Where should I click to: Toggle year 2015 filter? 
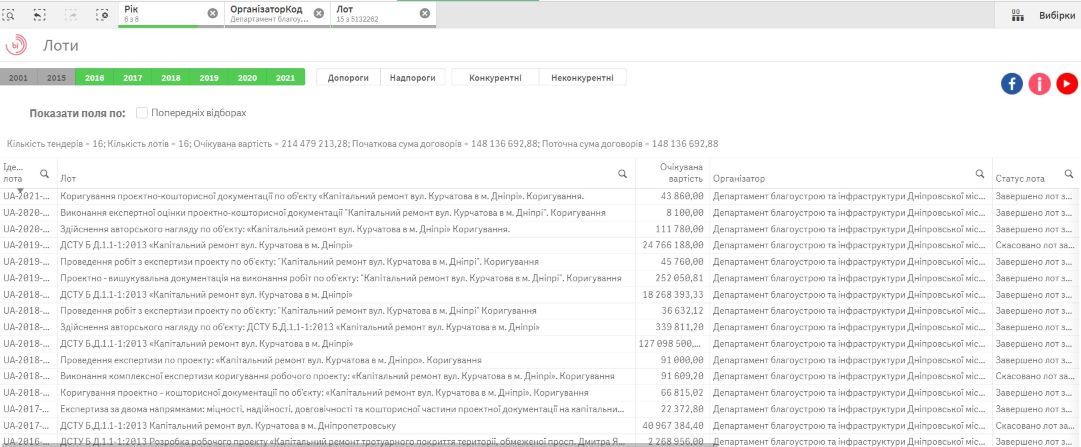(x=57, y=78)
